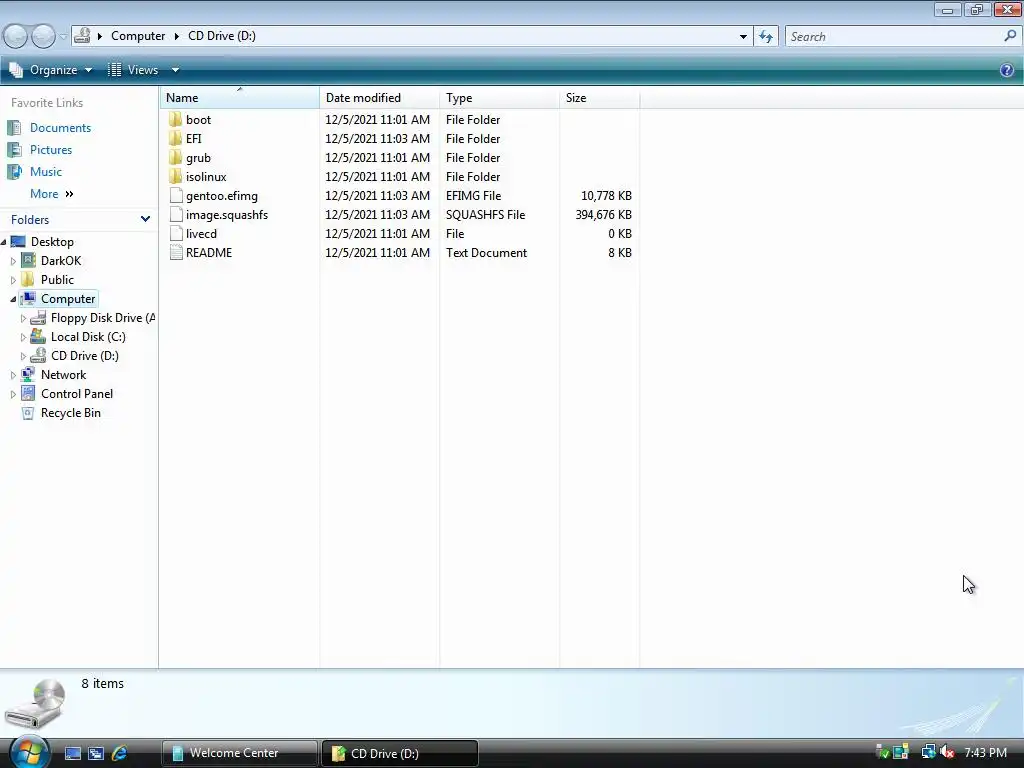Select Network in folder tree
1024x768 pixels.
pyautogui.click(x=63, y=375)
